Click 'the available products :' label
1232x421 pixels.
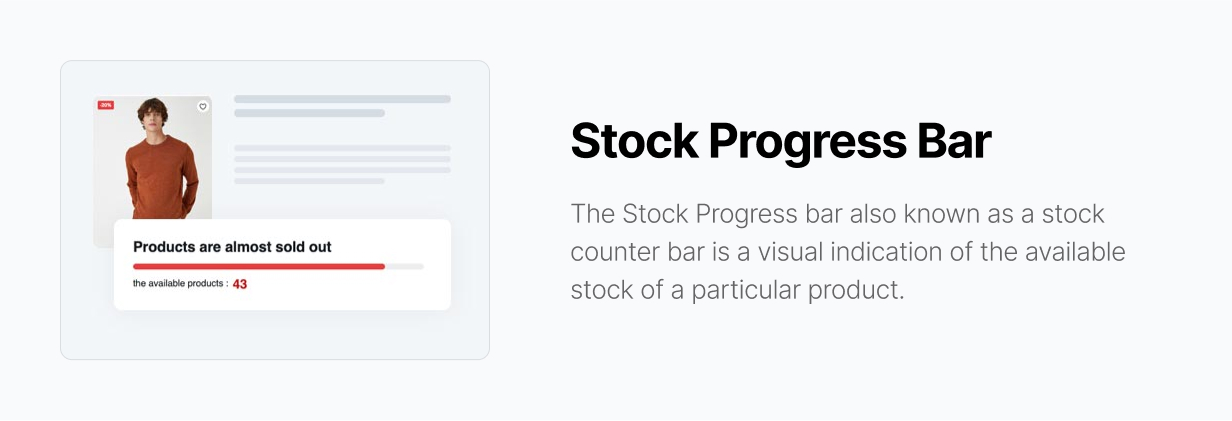[x=180, y=284]
